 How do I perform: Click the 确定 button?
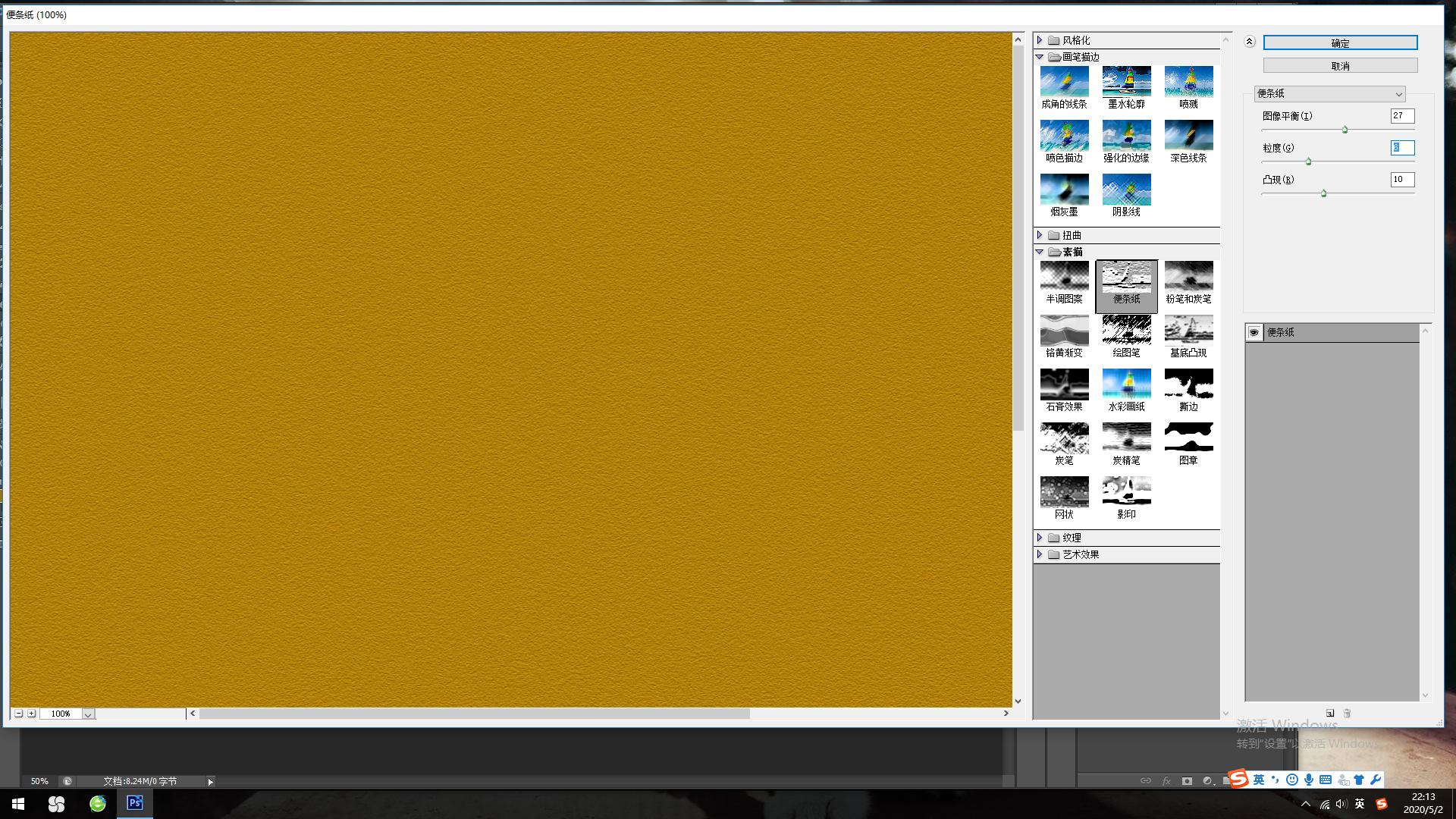[1340, 43]
